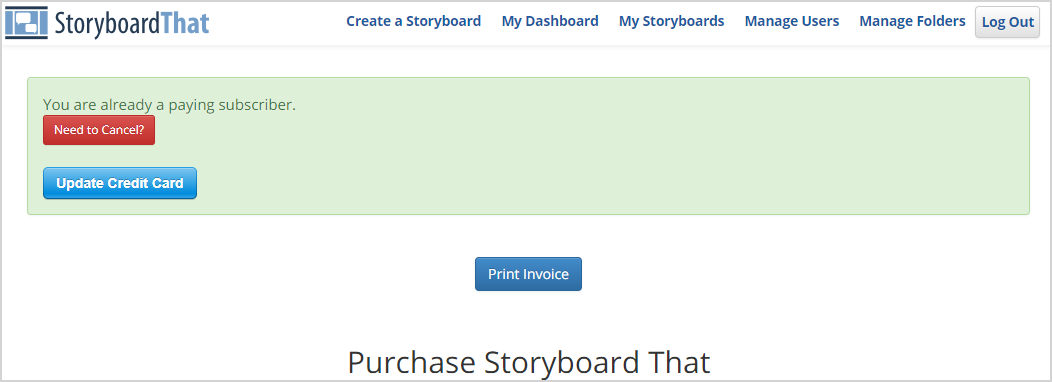Choose Update Credit Card
The height and width of the screenshot is (382, 1052).
coord(120,183)
